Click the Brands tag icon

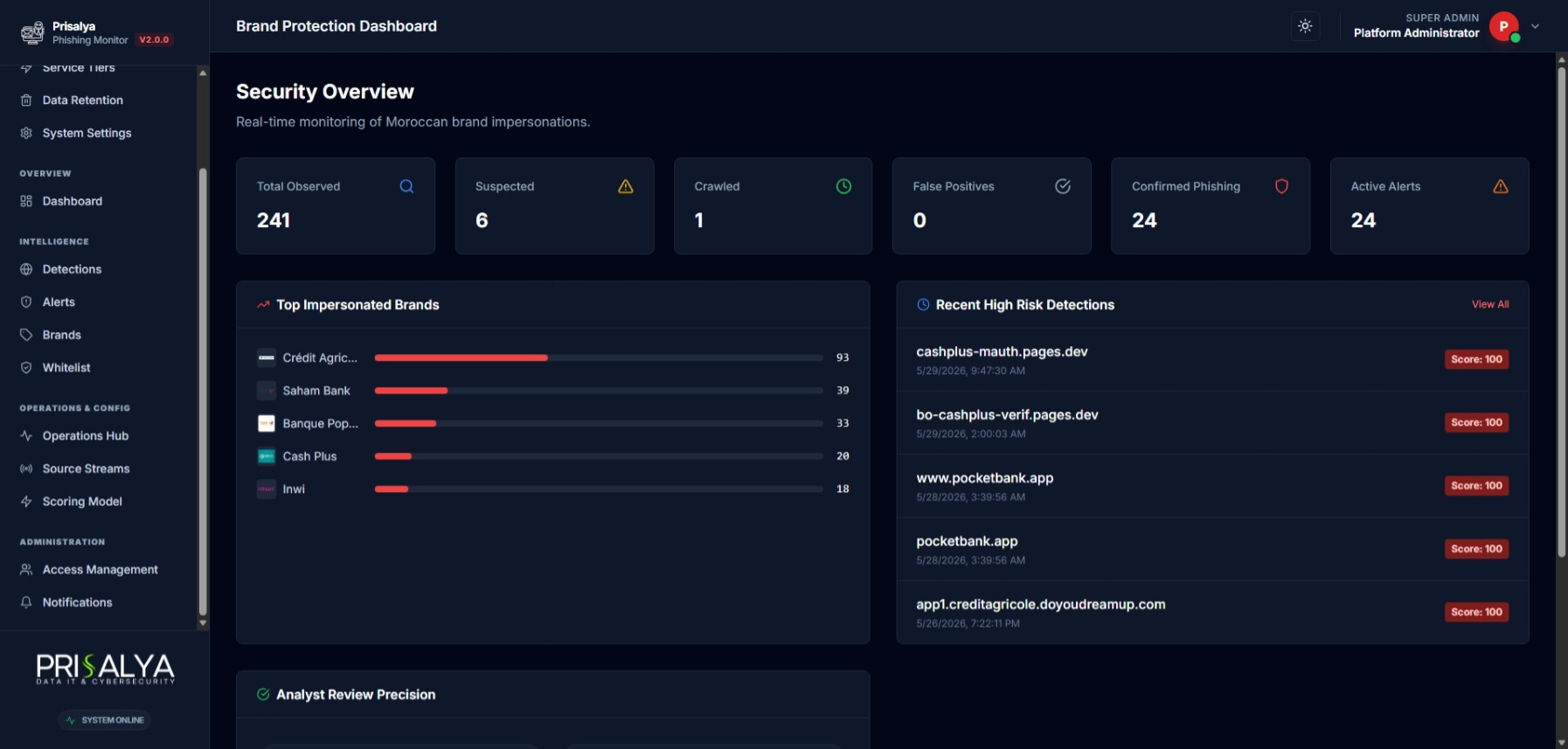click(x=26, y=335)
